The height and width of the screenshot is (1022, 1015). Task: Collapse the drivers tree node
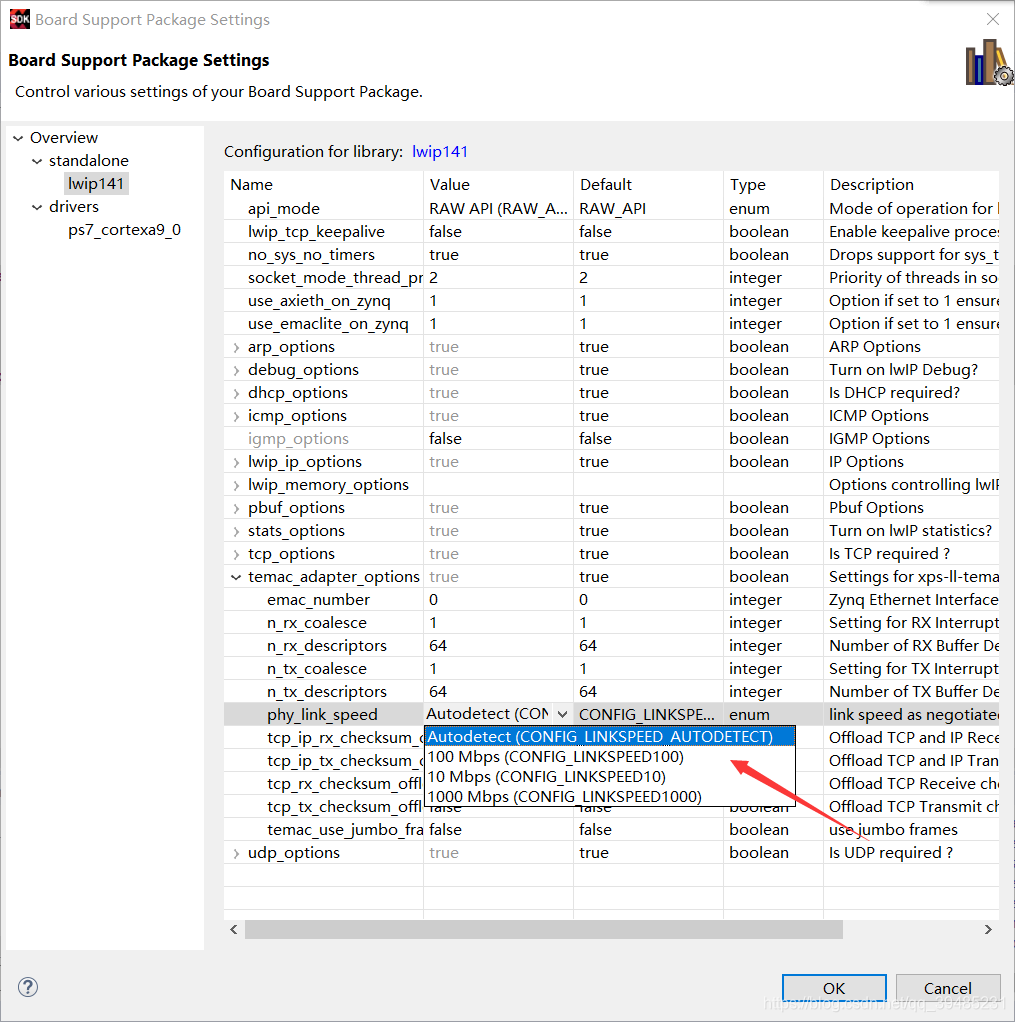pyautogui.click(x=37, y=207)
